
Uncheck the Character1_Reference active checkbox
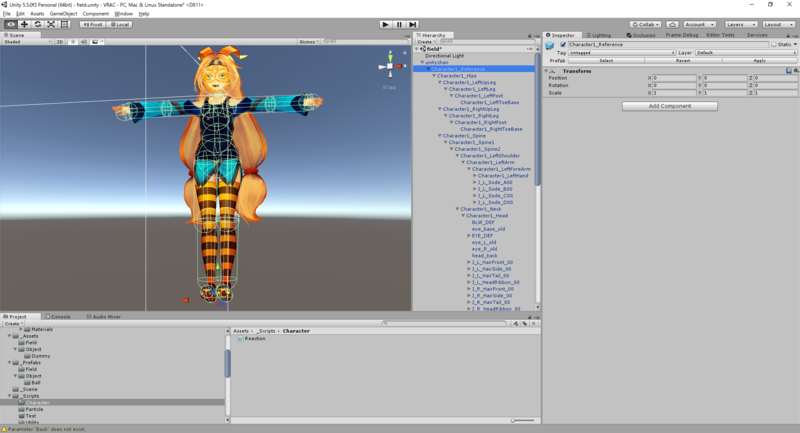[563, 44]
